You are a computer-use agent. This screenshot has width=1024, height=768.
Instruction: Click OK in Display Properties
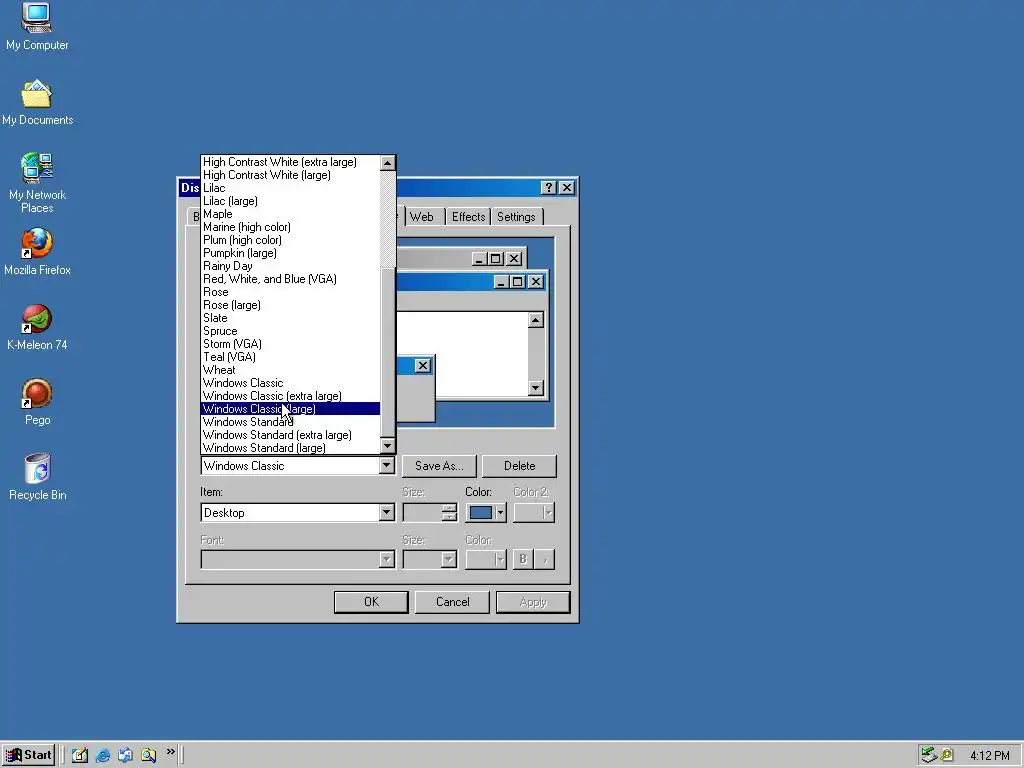pyautogui.click(x=371, y=601)
